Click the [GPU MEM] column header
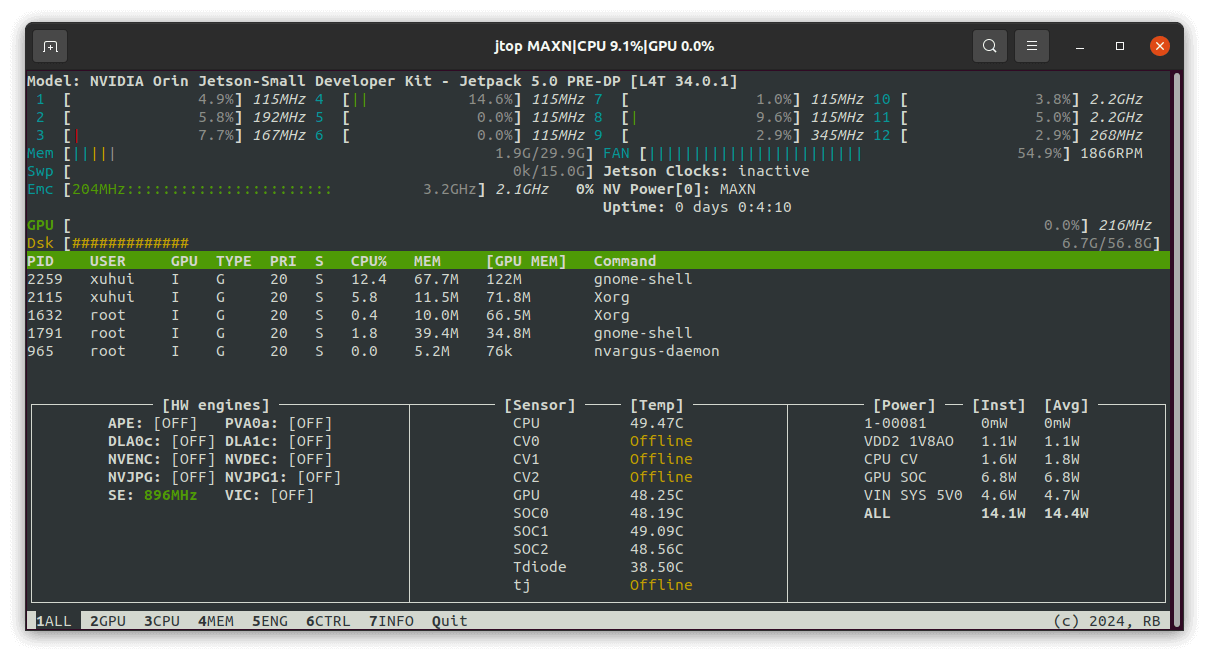The image size is (1209, 659). coord(526,261)
